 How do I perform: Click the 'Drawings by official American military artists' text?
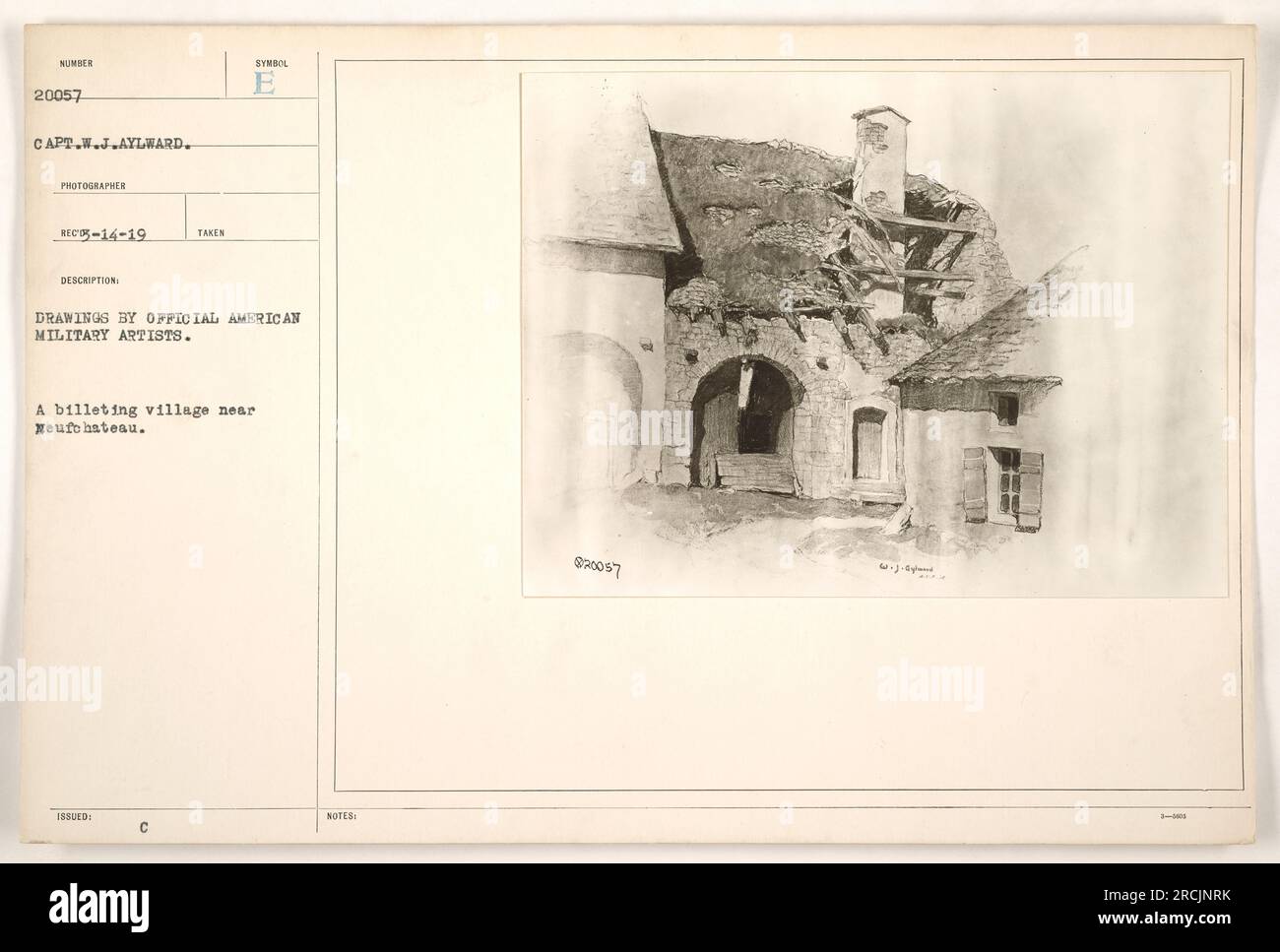pos(181,326)
